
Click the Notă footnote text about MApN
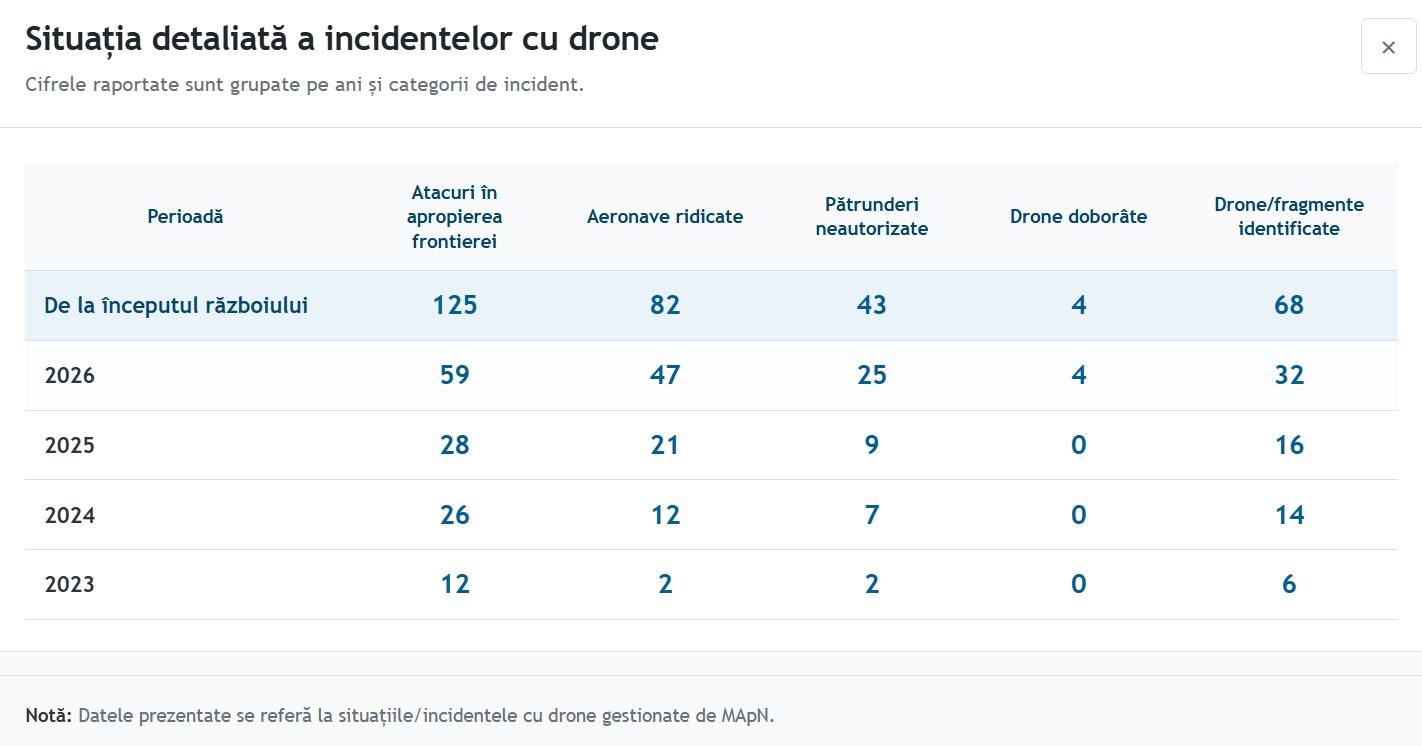(x=400, y=716)
